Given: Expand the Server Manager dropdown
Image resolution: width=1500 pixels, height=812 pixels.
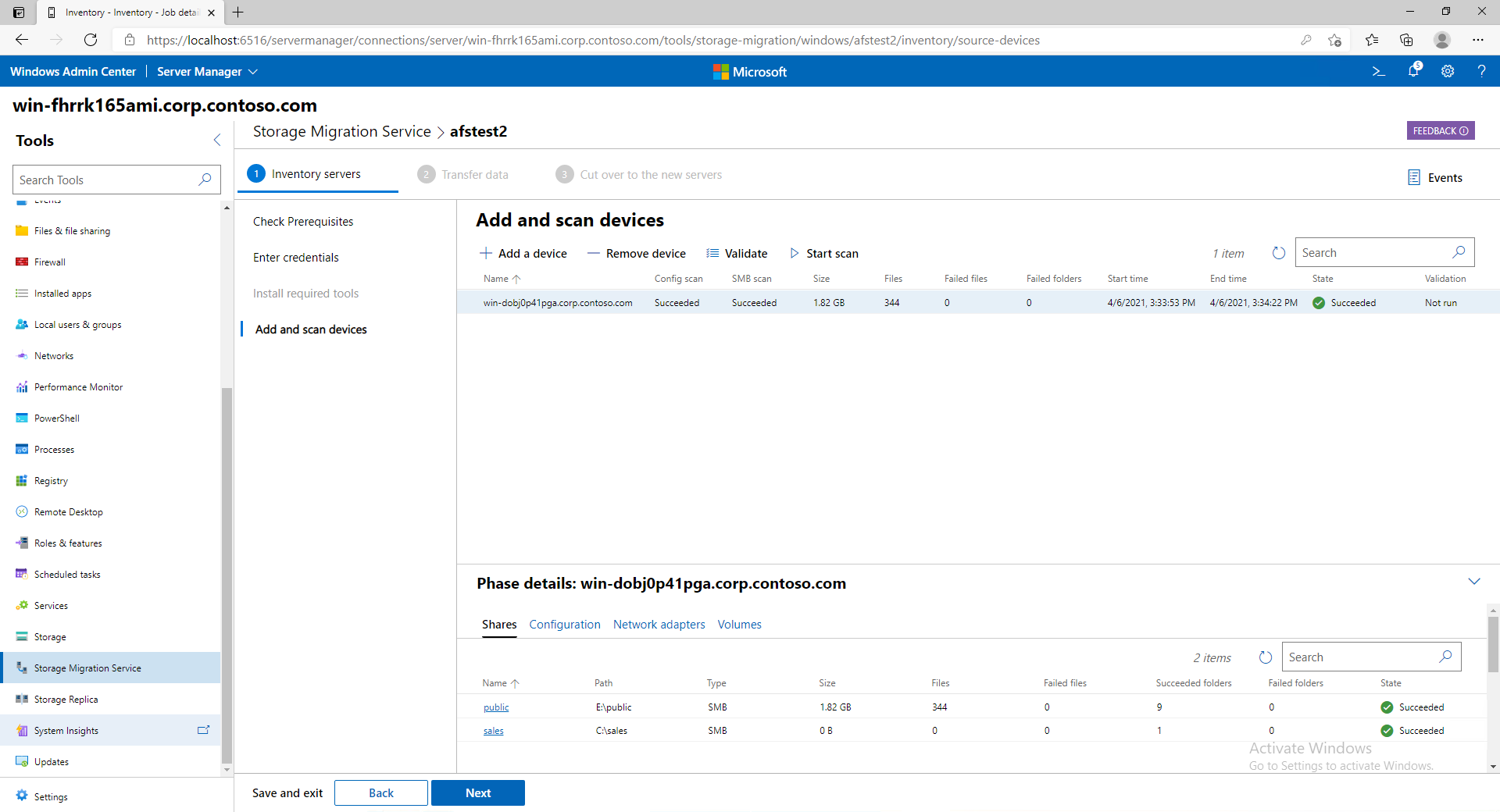Looking at the screenshot, I should (252, 71).
